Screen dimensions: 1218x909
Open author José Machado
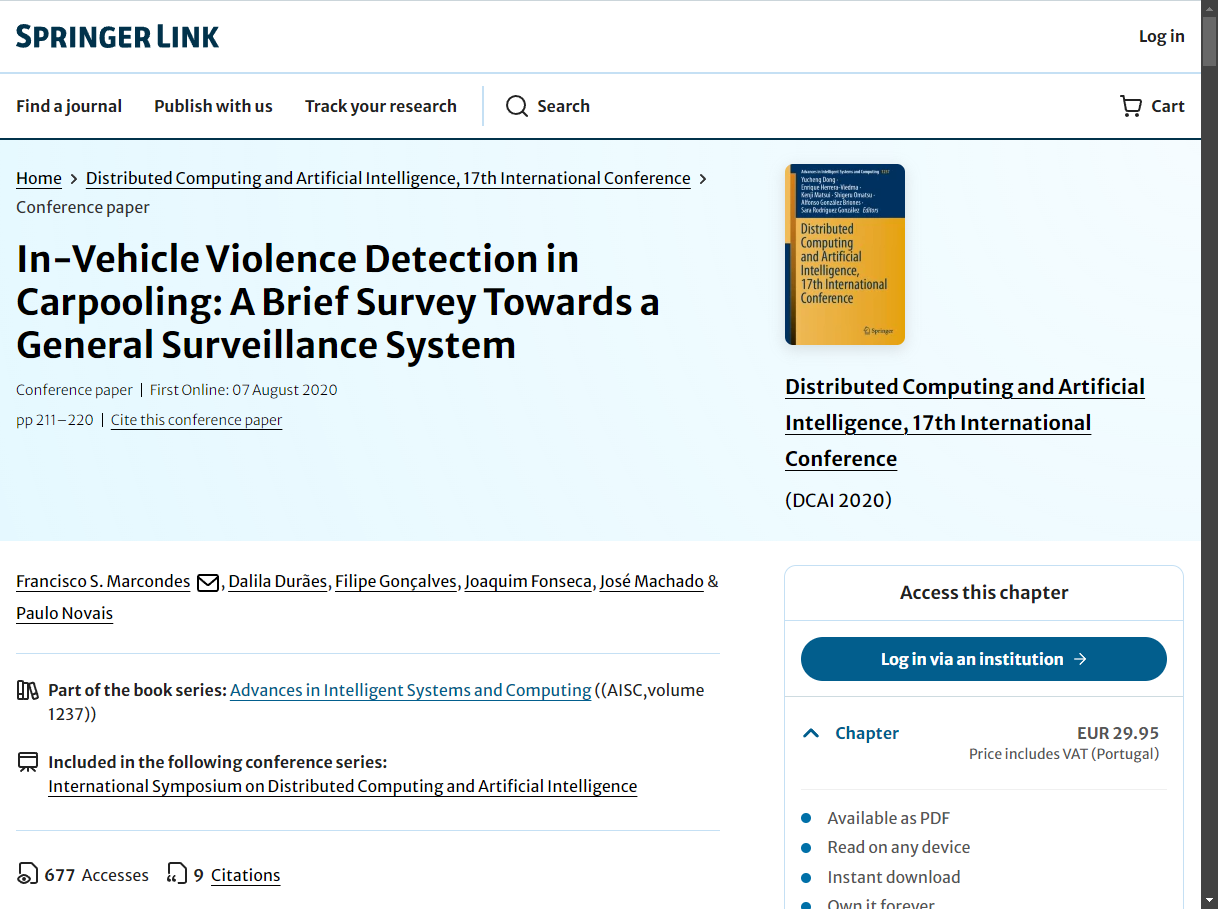point(652,581)
